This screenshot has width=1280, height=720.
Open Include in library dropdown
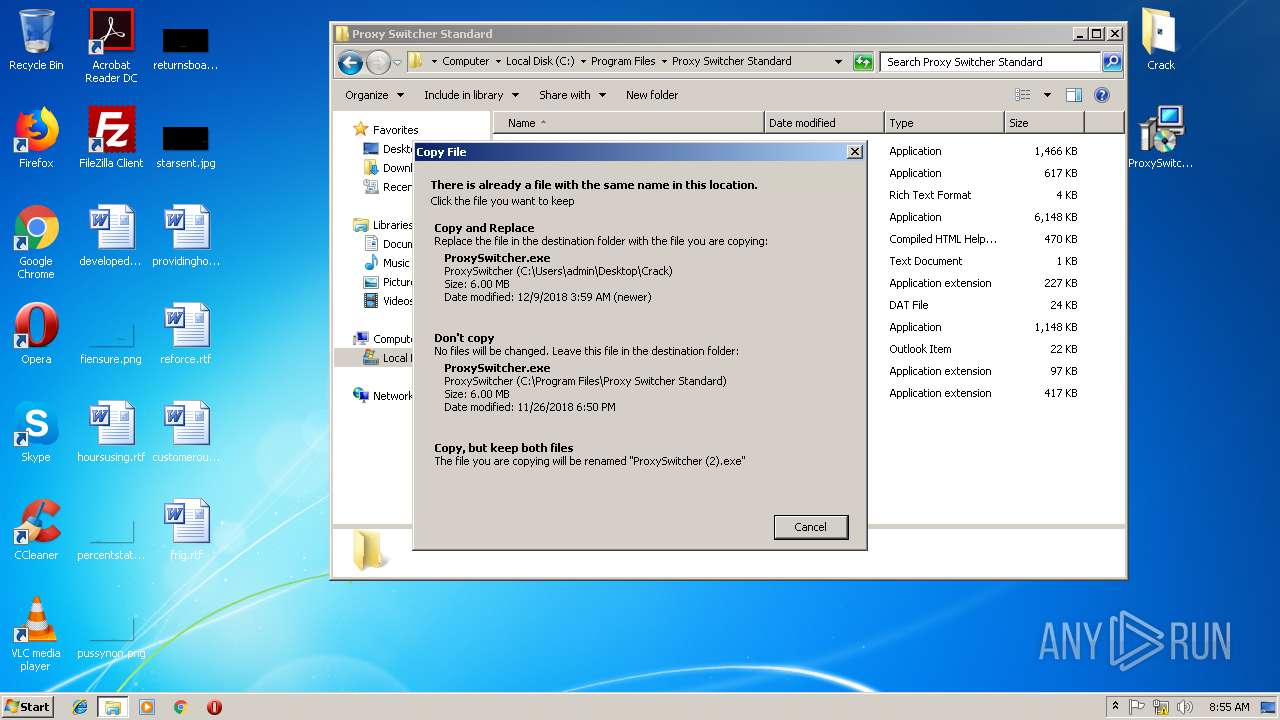(471, 95)
